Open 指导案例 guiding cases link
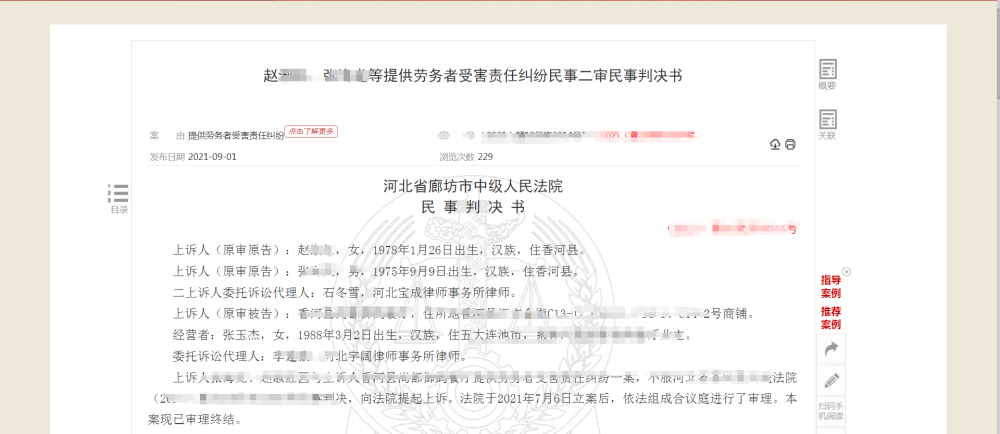 coord(831,287)
